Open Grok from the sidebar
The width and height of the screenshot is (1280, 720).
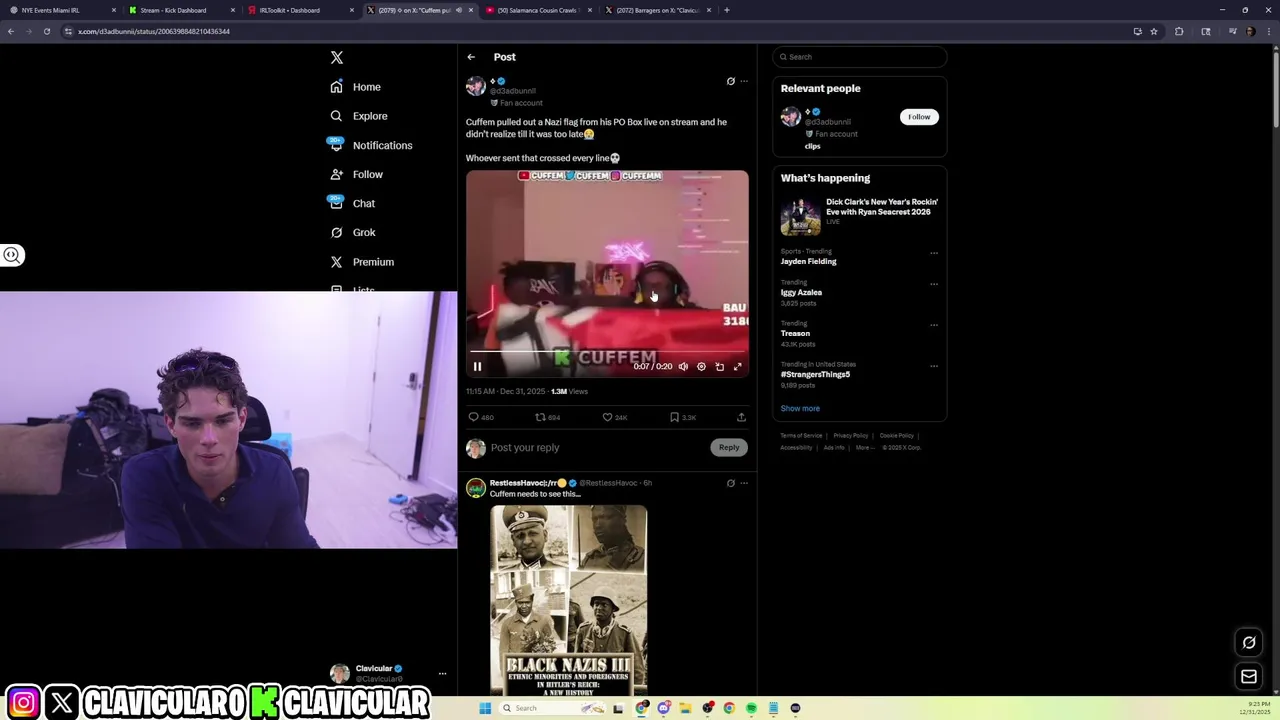pyautogui.click(x=353, y=232)
